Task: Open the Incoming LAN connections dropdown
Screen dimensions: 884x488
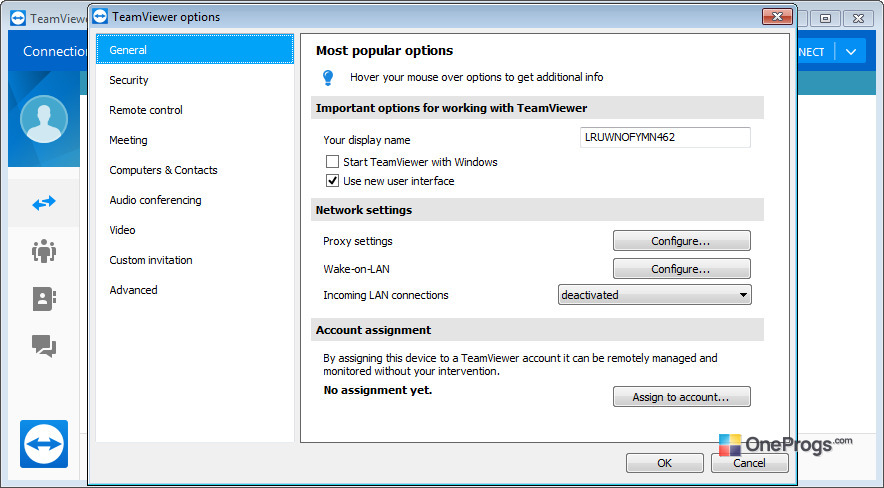Action: [655, 295]
